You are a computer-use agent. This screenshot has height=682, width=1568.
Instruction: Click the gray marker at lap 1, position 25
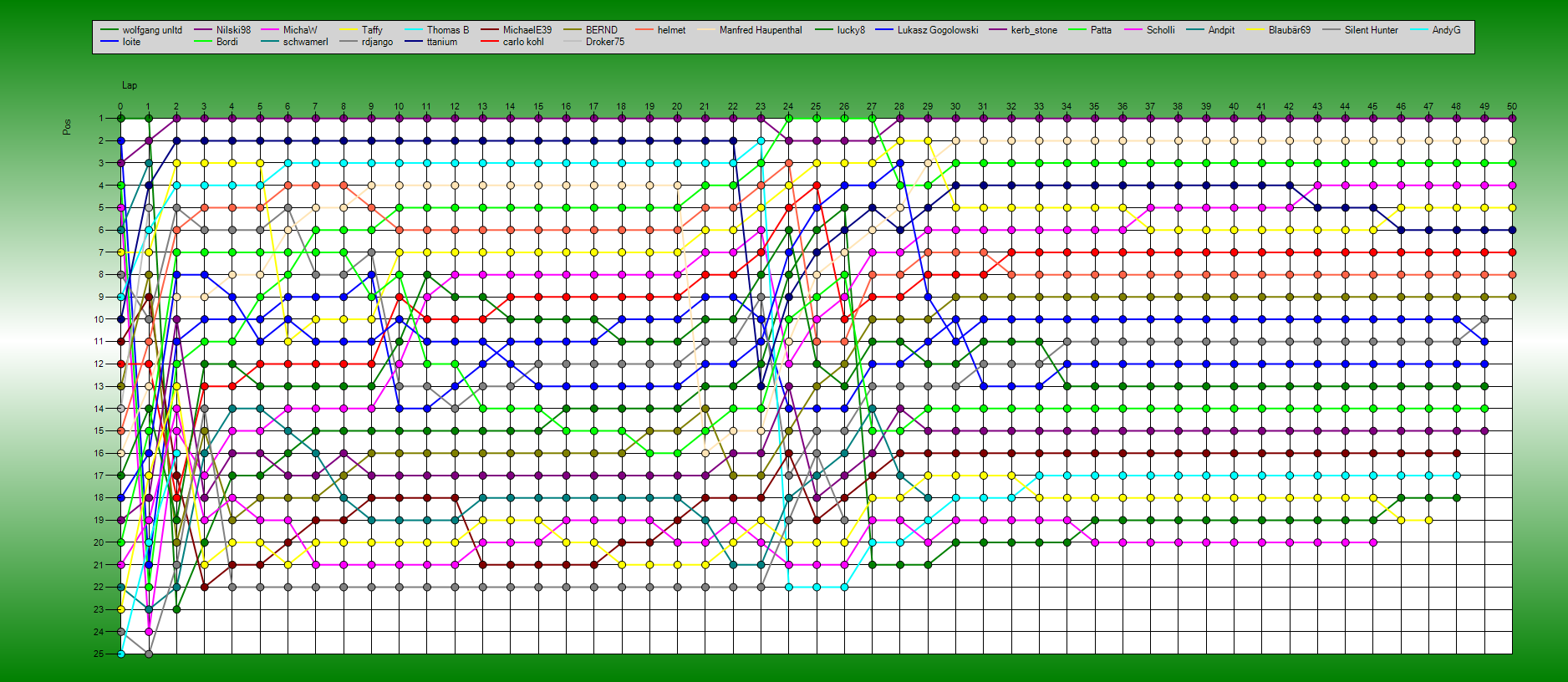[149, 654]
